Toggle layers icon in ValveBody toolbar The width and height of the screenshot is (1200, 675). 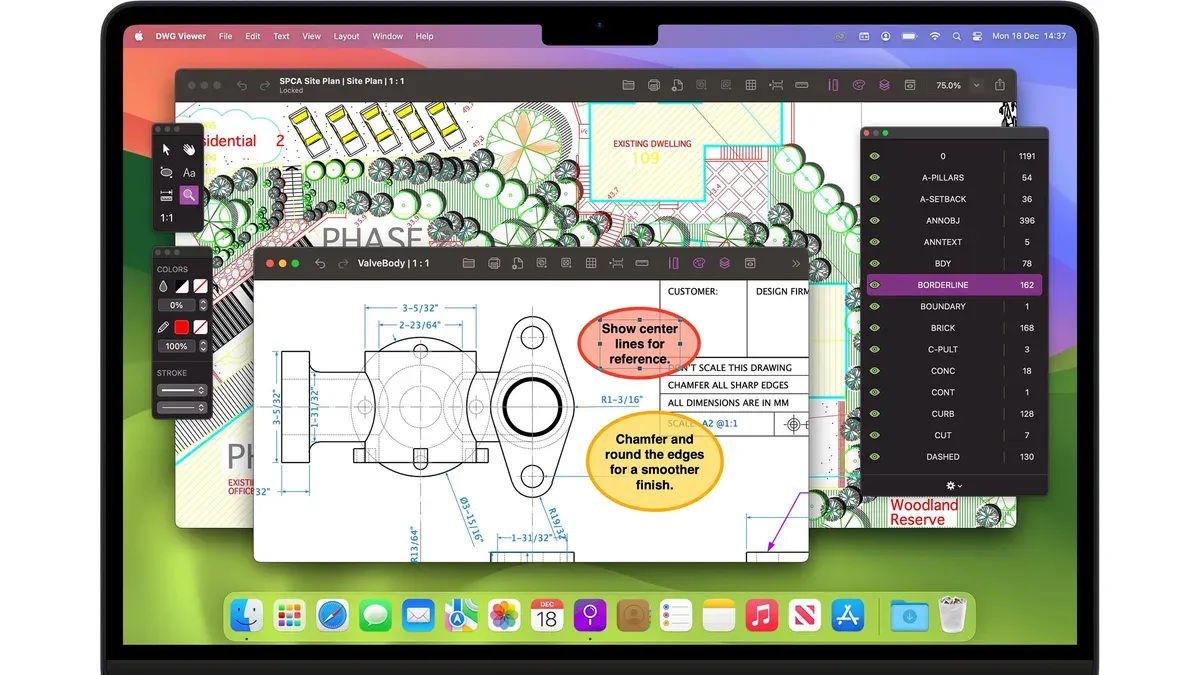[x=724, y=263]
